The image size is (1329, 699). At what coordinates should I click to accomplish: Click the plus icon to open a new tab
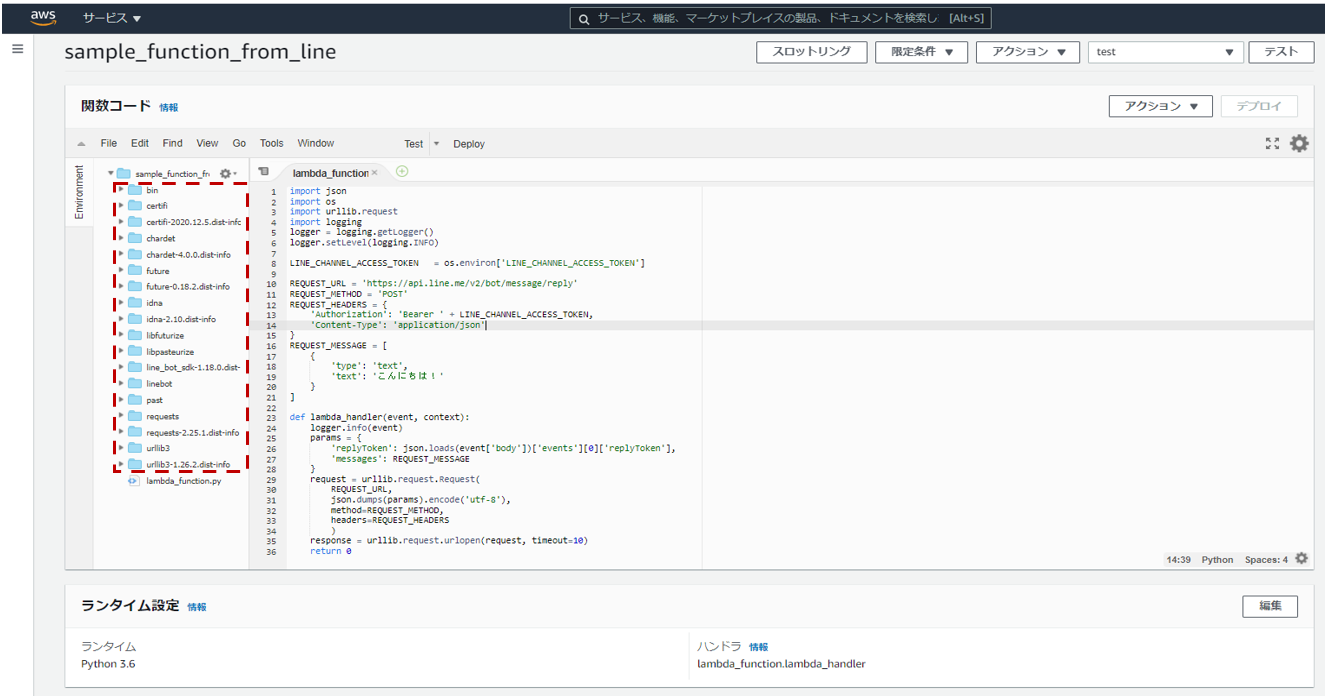(x=402, y=171)
